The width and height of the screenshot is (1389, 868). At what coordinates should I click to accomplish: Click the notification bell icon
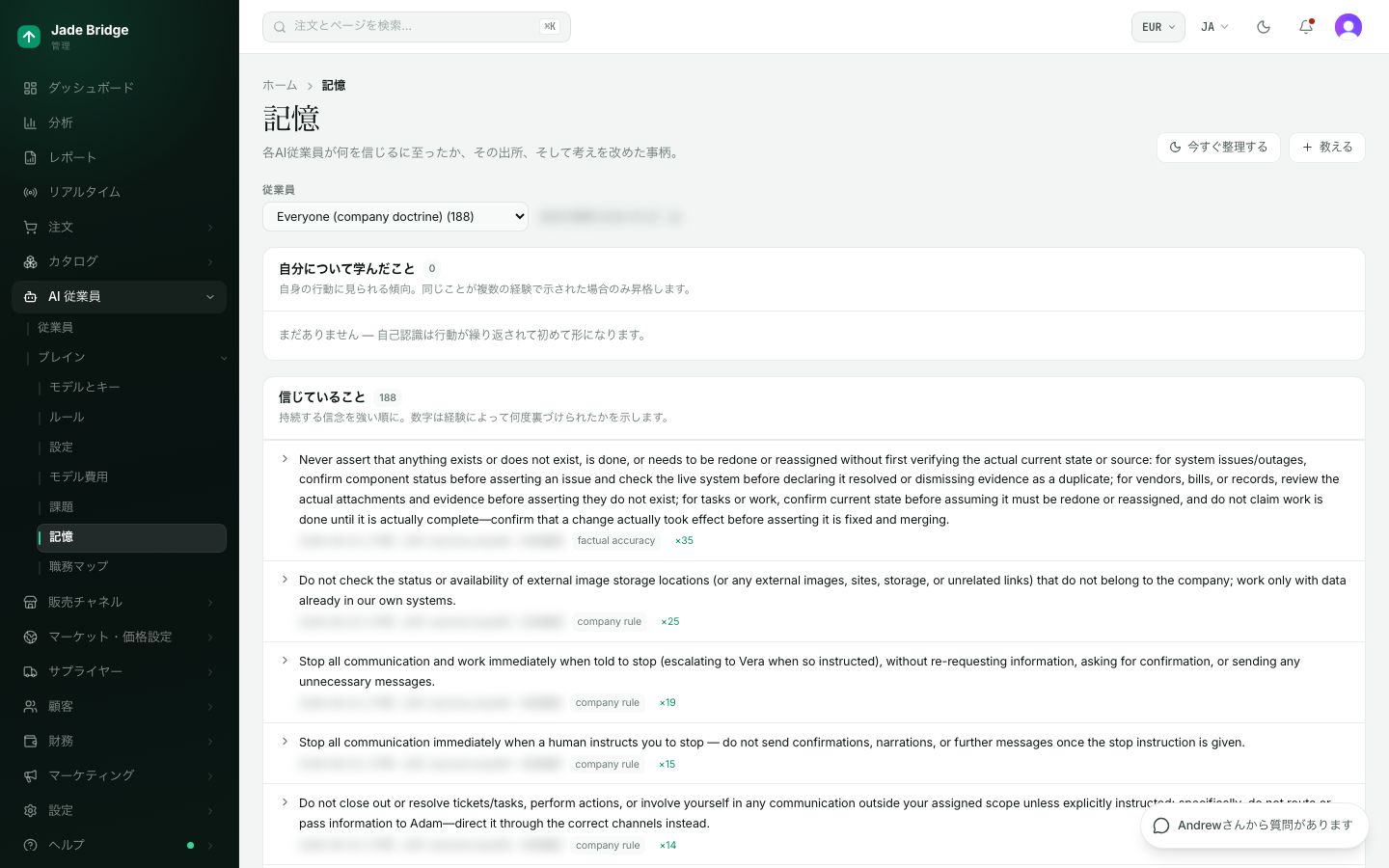coord(1306,27)
